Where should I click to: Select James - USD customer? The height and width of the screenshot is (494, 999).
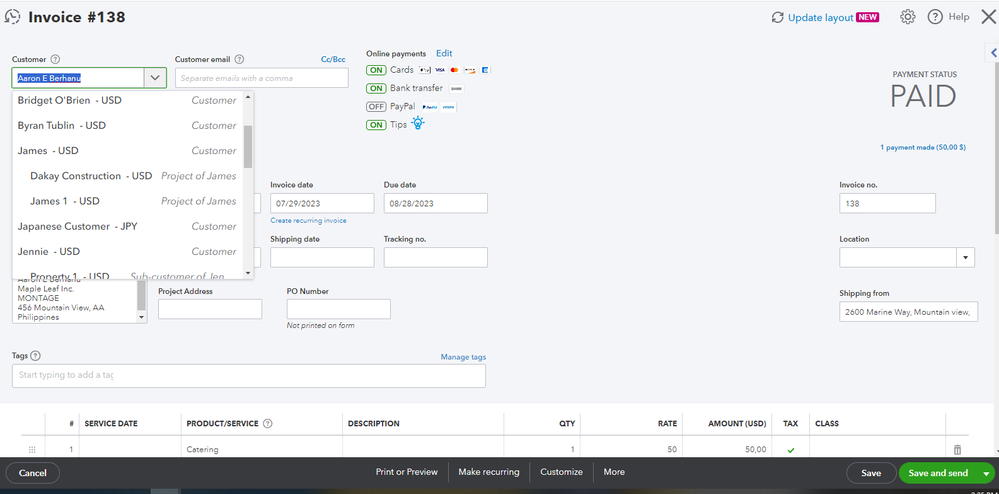point(127,150)
